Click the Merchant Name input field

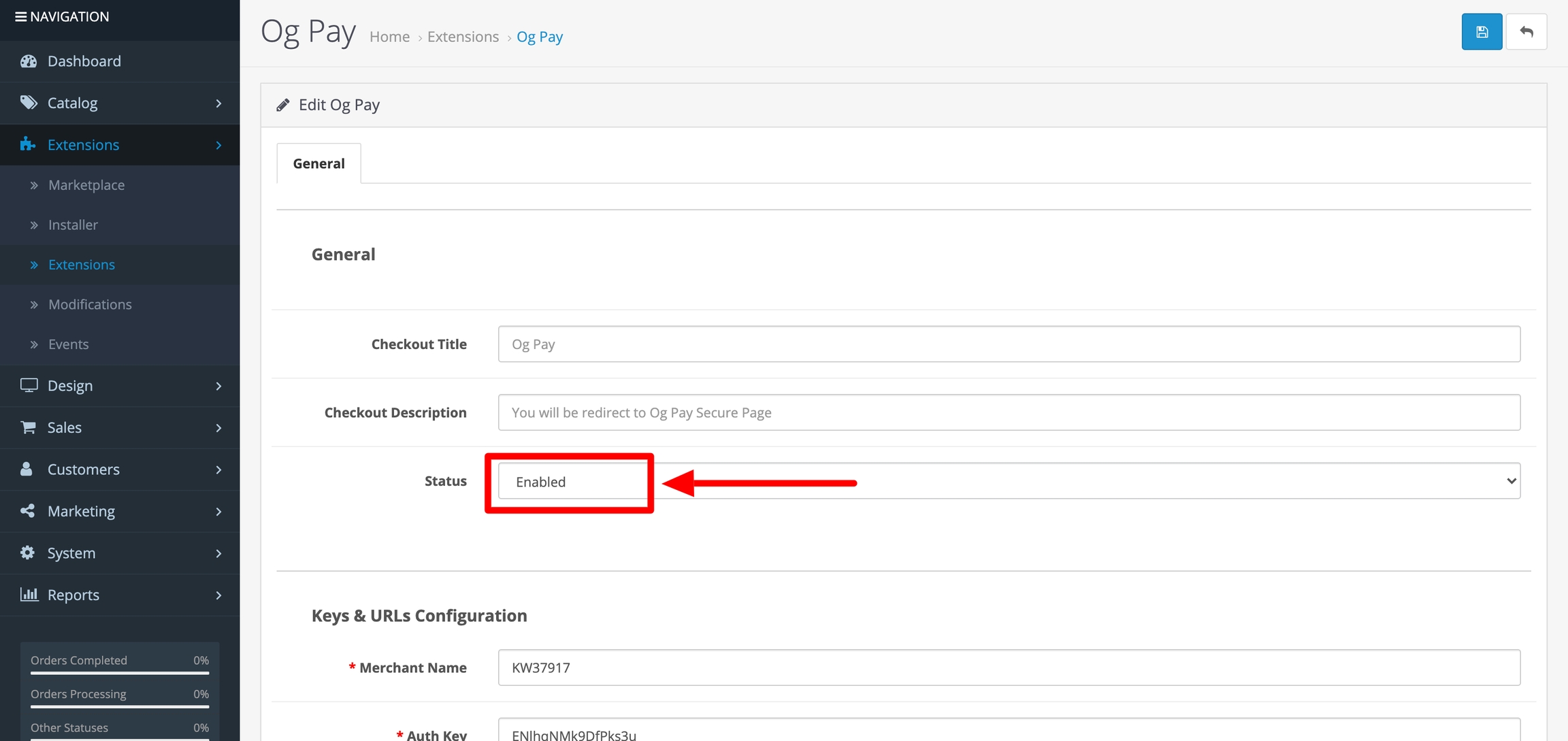pyautogui.click(x=1009, y=668)
